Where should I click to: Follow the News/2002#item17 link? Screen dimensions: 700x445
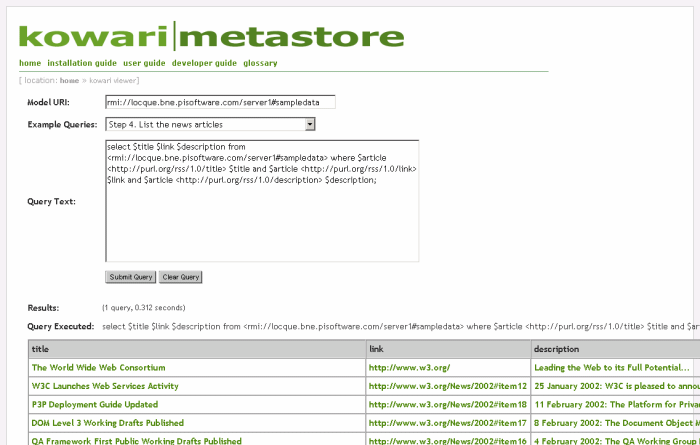coord(448,423)
